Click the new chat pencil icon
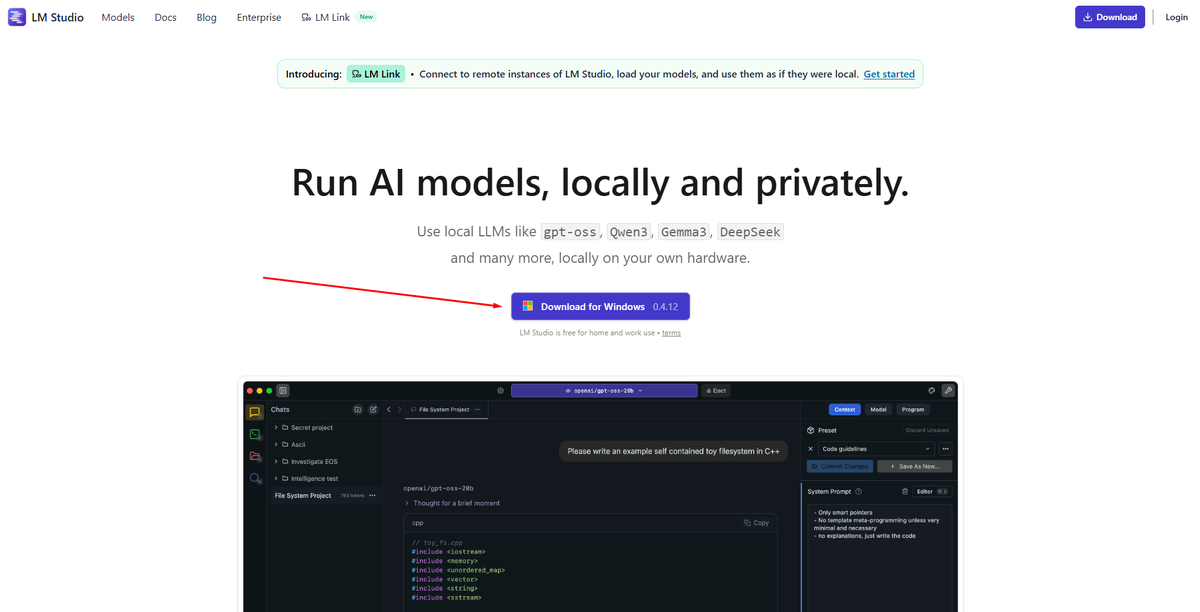Screen dimensions: 1200x612 pos(373,409)
